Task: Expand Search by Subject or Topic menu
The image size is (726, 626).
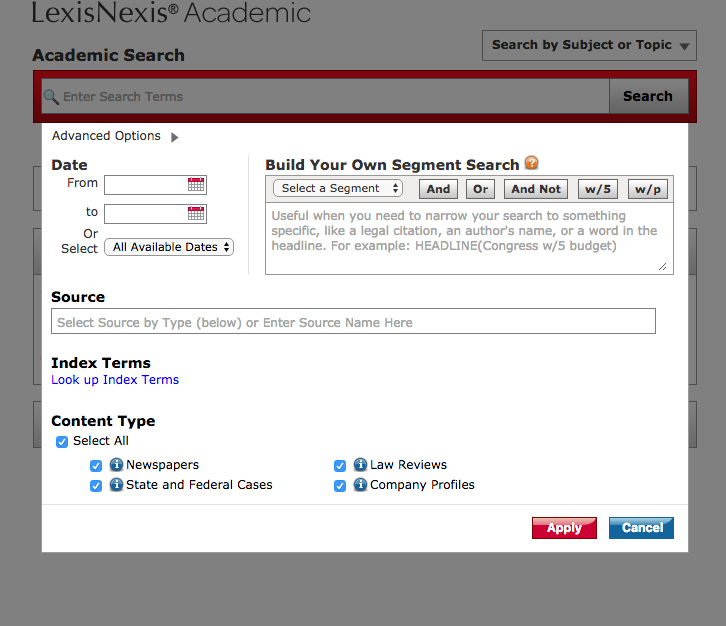Action: tap(589, 45)
